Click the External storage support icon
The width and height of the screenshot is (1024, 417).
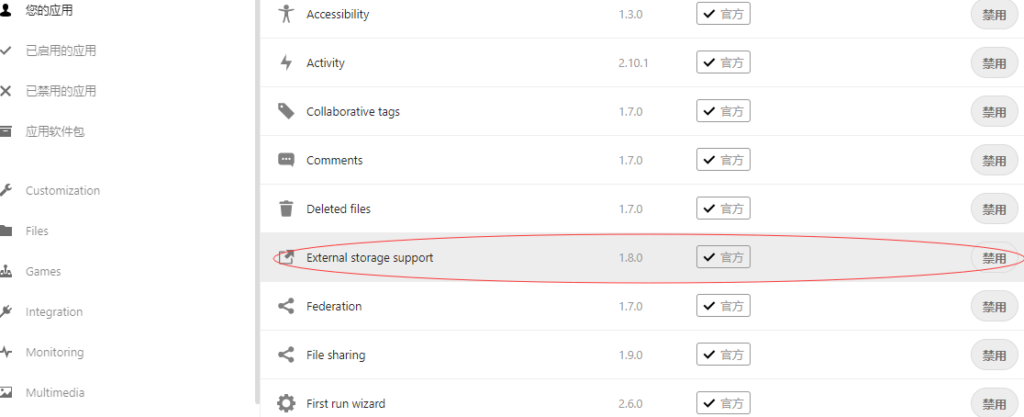pyautogui.click(x=285, y=257)
